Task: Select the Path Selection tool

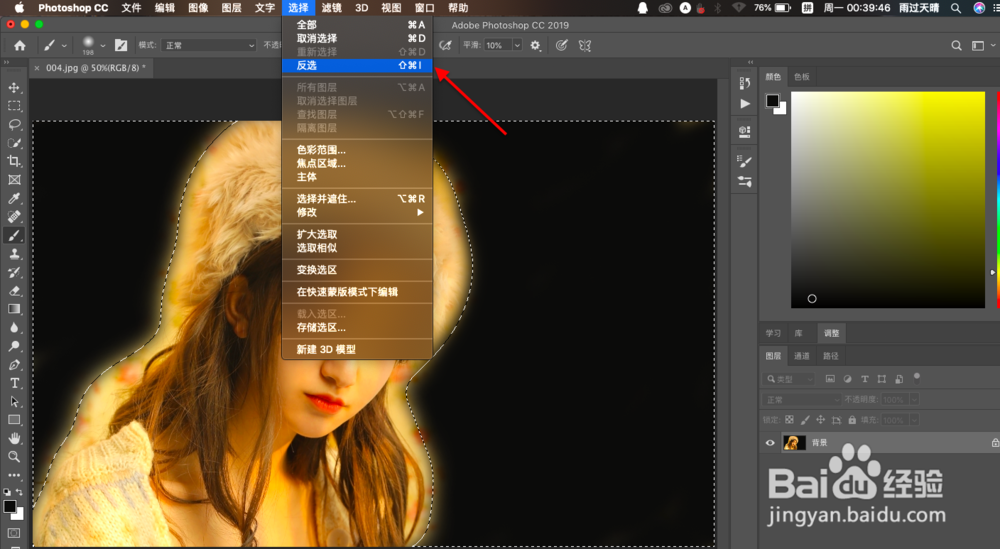Action: (14, 402)
